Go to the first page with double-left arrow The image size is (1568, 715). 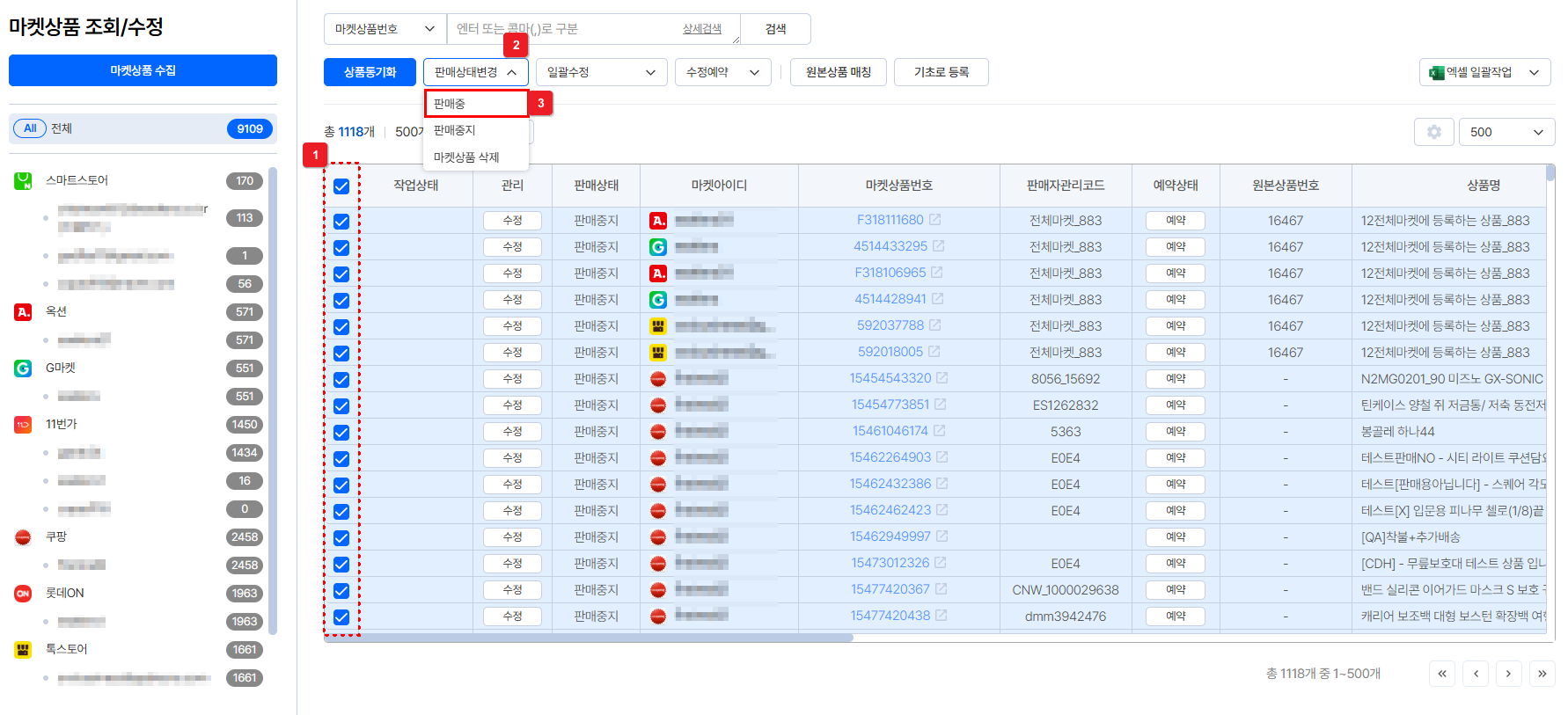1442,674
